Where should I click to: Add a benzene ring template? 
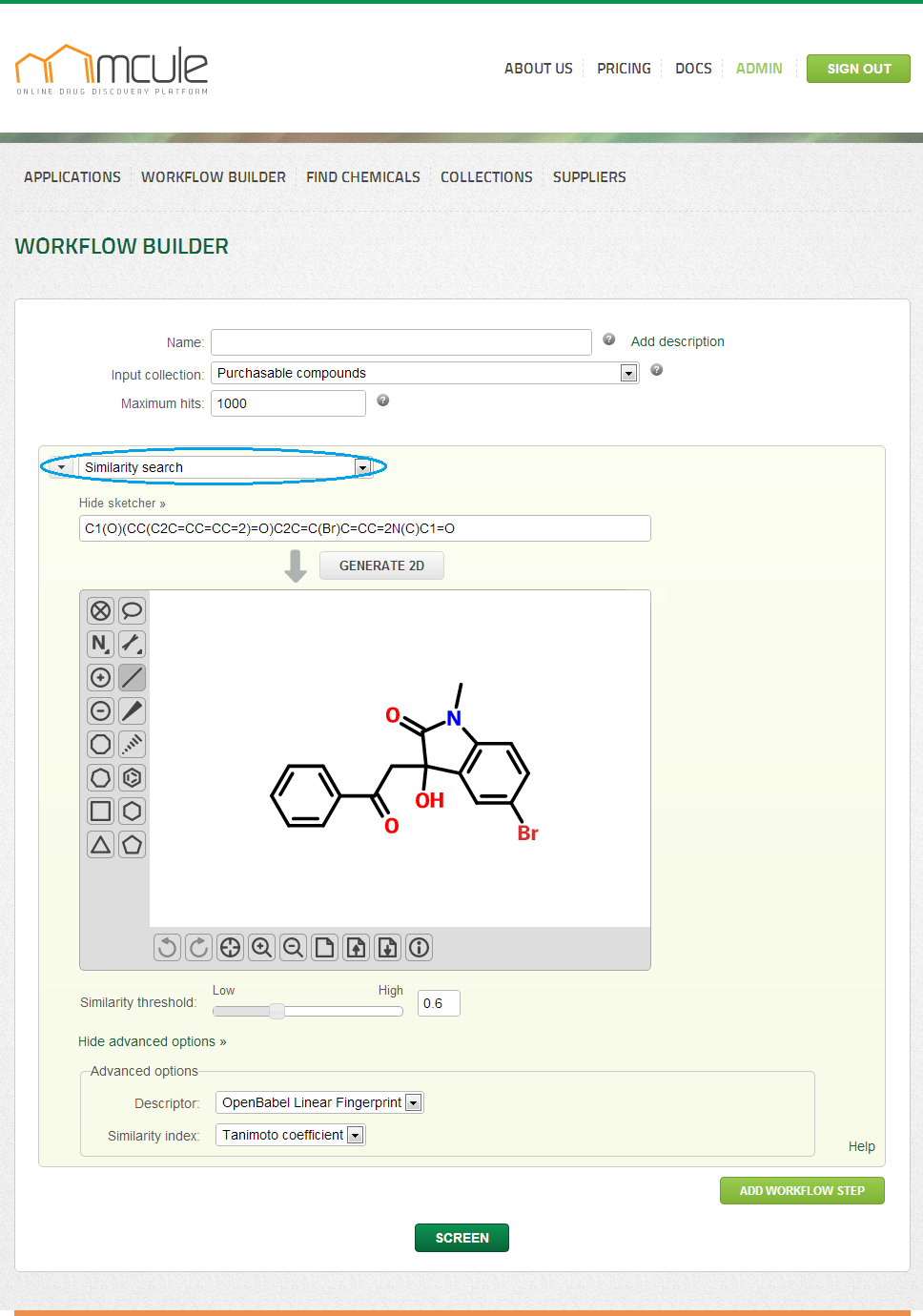[133, 777]
